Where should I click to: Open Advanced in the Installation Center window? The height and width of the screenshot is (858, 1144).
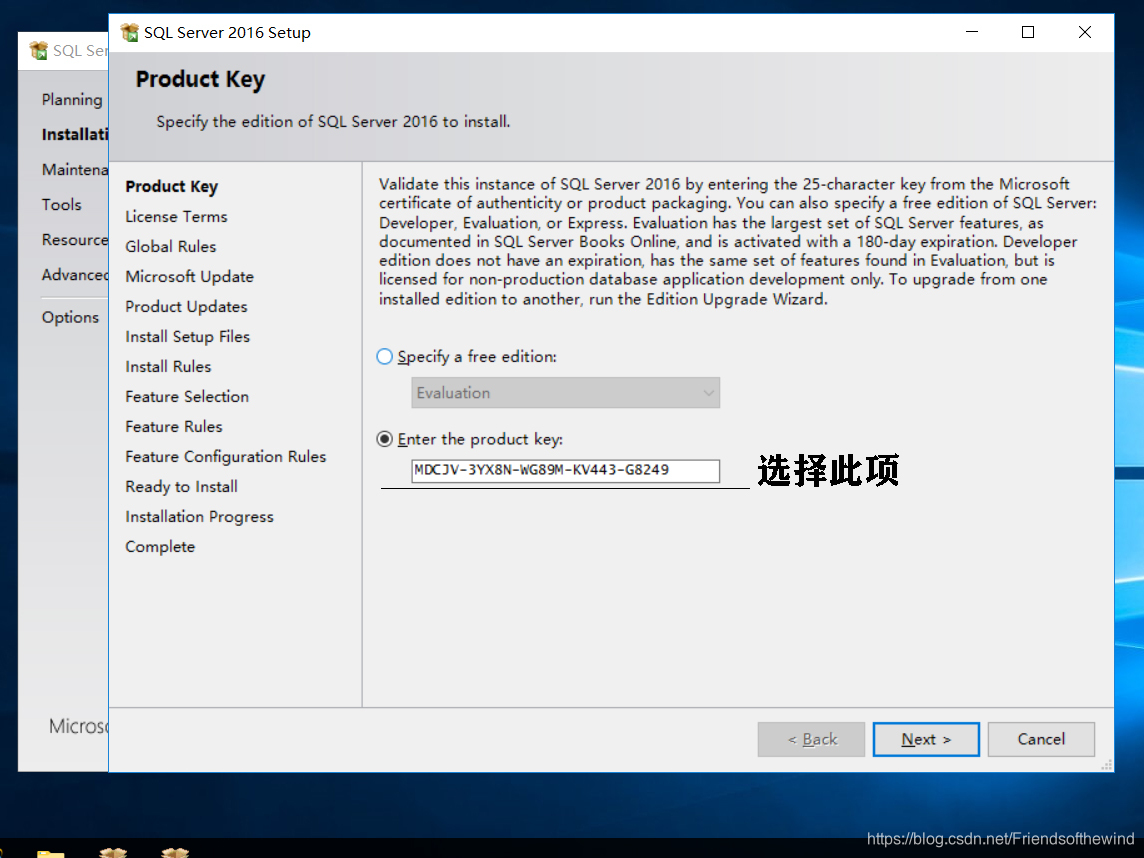[x=75, y=274]
